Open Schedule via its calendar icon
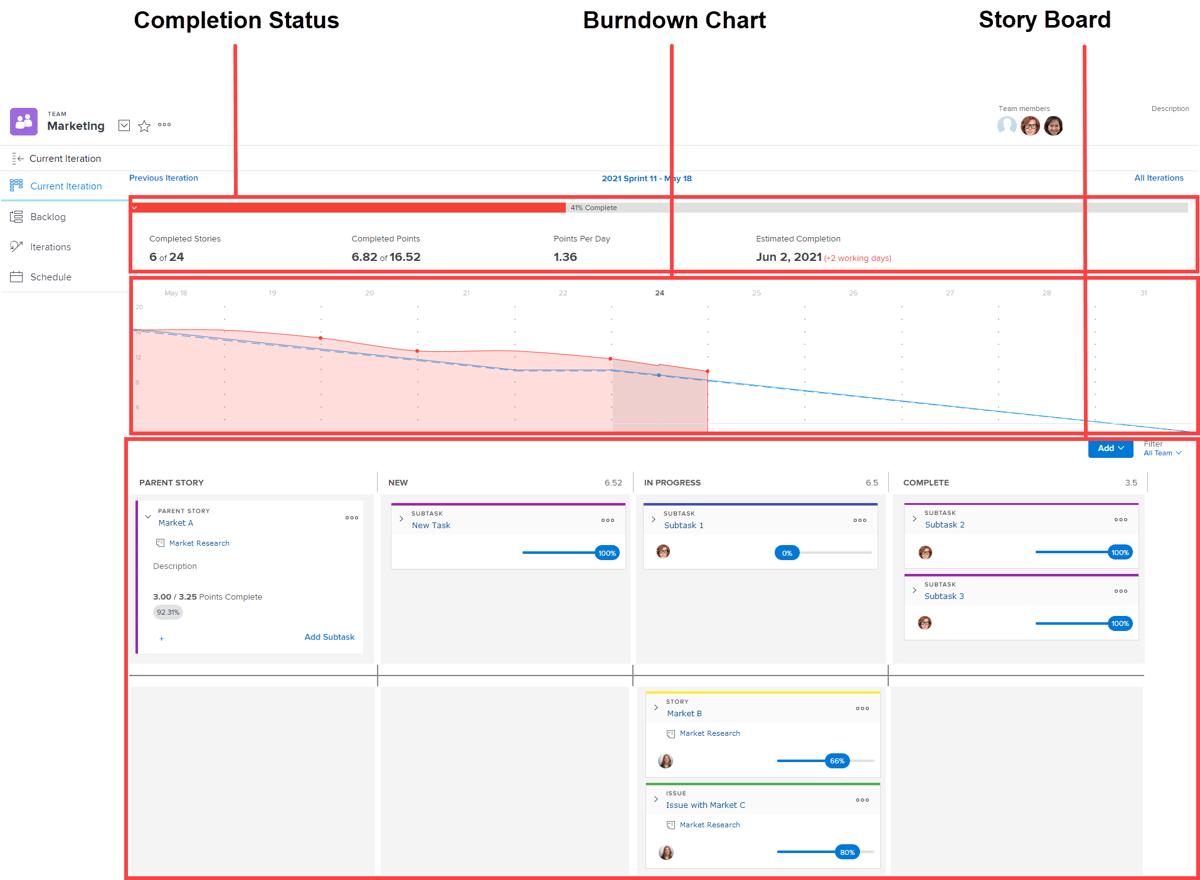Image resolution: width=1200 pixels, height=880 pixels. [16, 277]
